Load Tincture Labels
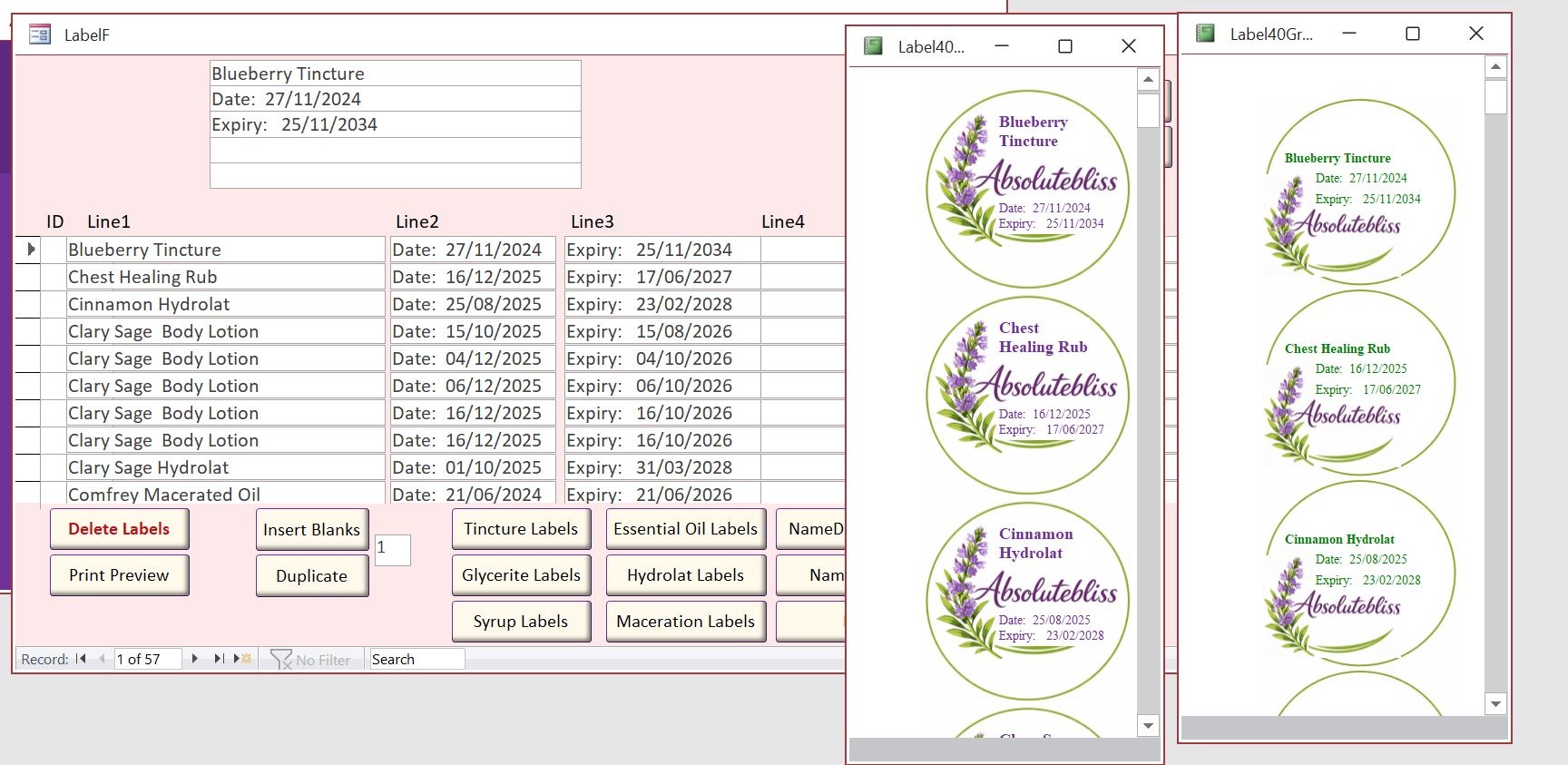 pyautogui.click(x=521, y=529)
